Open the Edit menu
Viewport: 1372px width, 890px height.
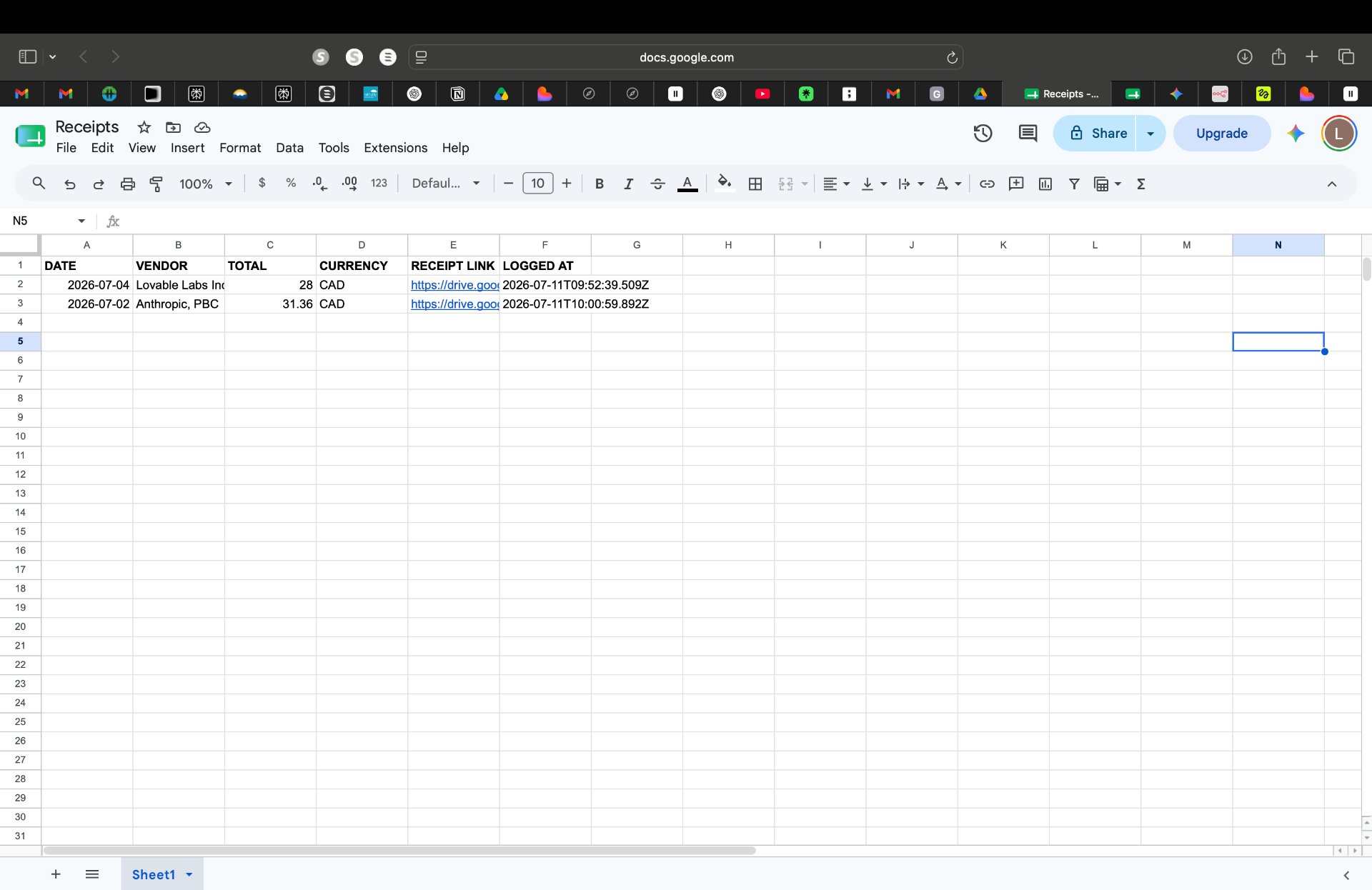102,148
